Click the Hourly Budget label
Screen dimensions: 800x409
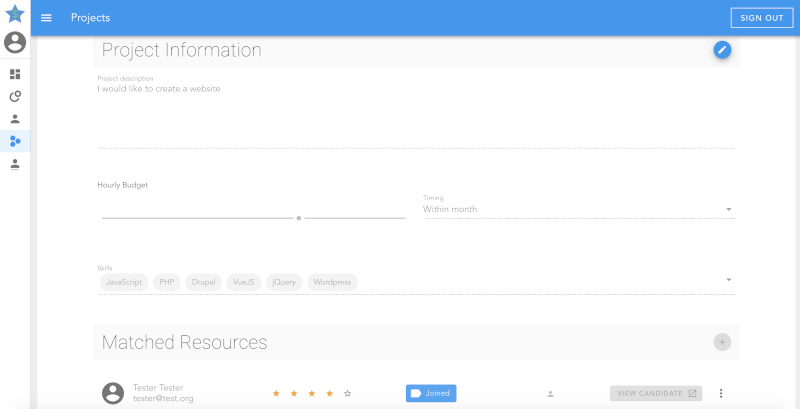122,185
